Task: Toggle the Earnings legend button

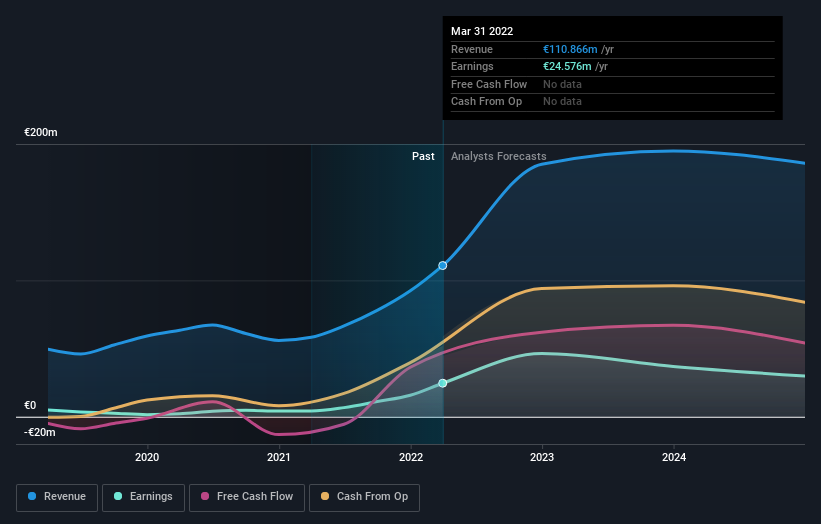Action: [x=143, y=497]
